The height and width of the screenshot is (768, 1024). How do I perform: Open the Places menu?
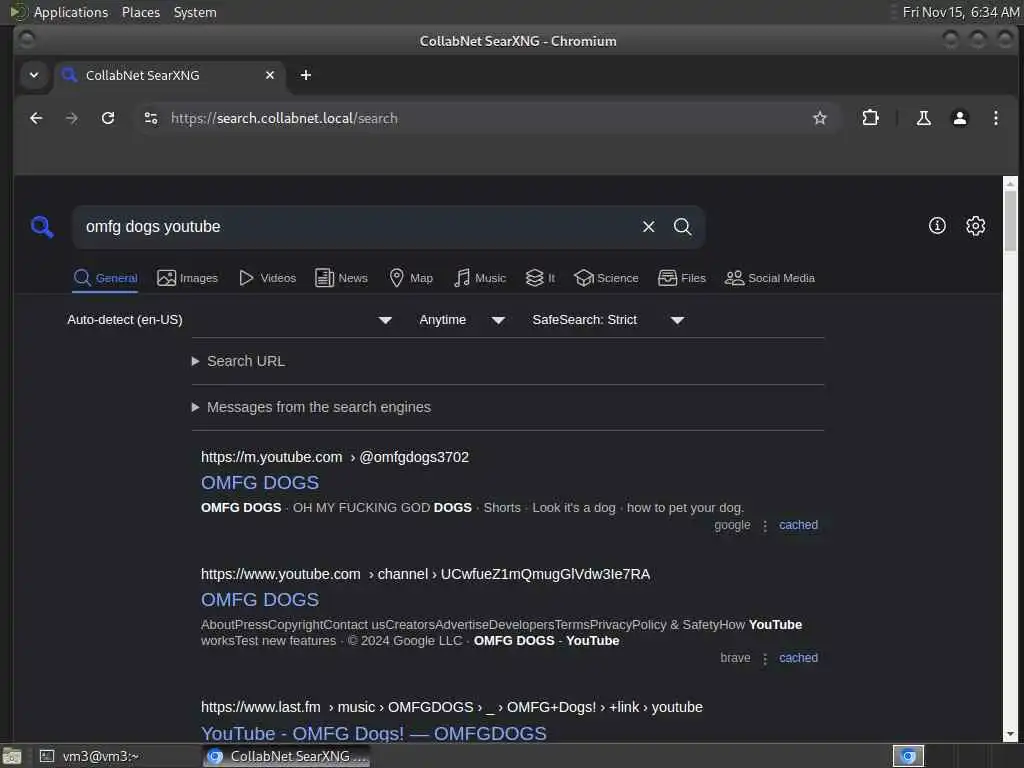pos(140,12)
